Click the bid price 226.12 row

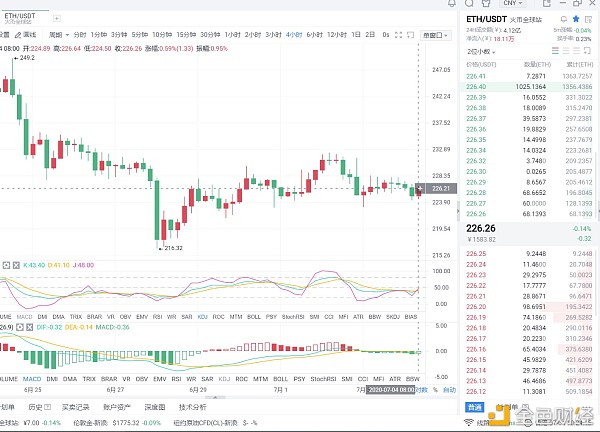[x=529, y=392]
